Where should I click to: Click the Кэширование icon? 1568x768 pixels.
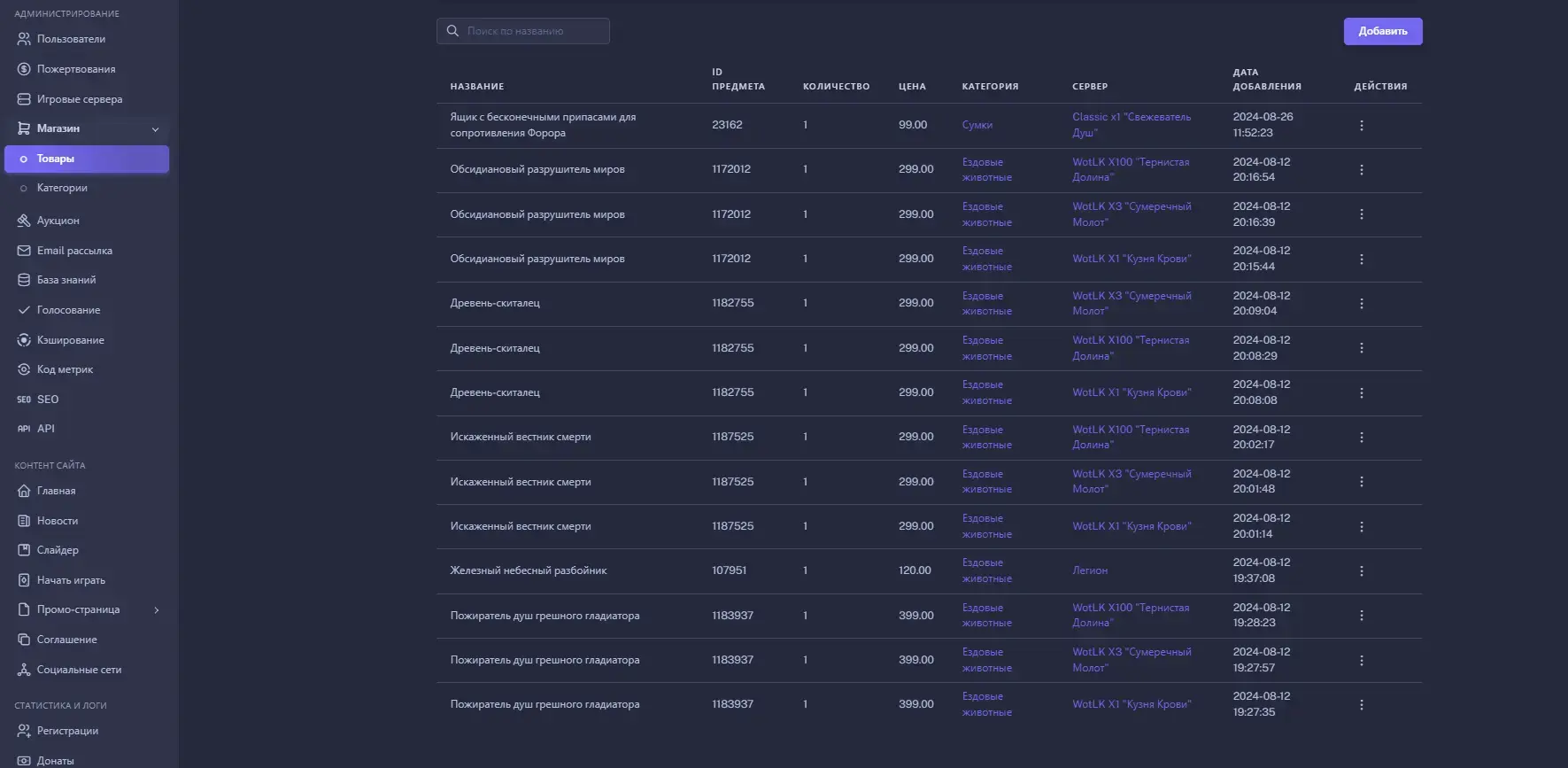24,340
